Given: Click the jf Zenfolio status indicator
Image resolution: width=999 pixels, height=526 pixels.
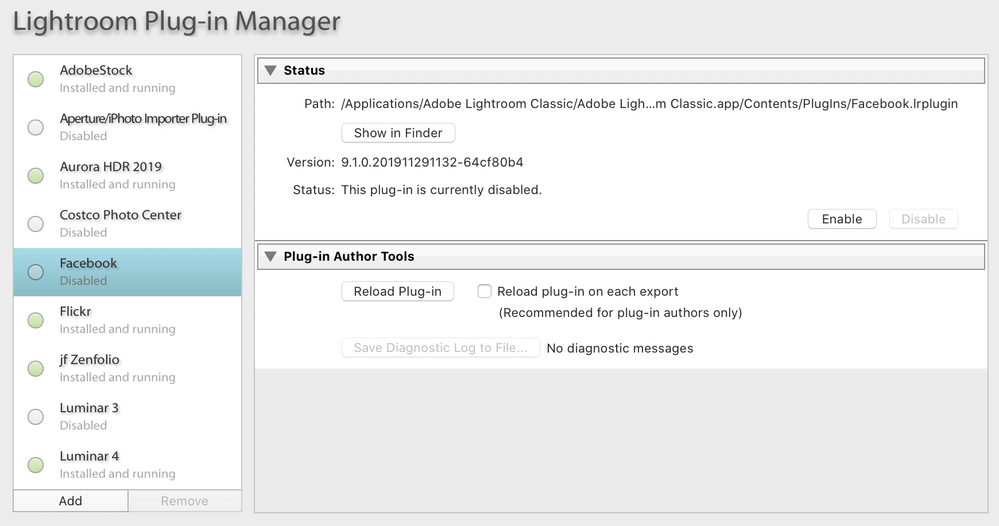Looking at the screenshot, I should pyautogui.click(x=36, y=368).
